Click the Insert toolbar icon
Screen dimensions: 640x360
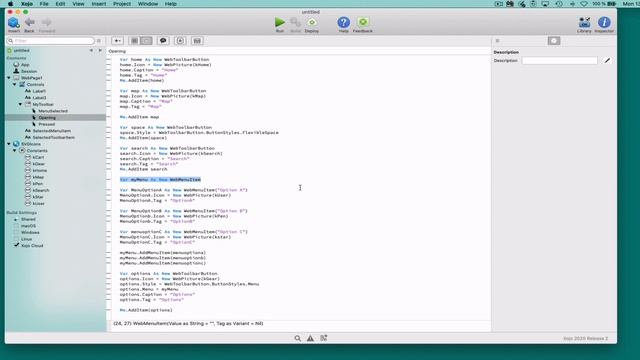(13, 24)
